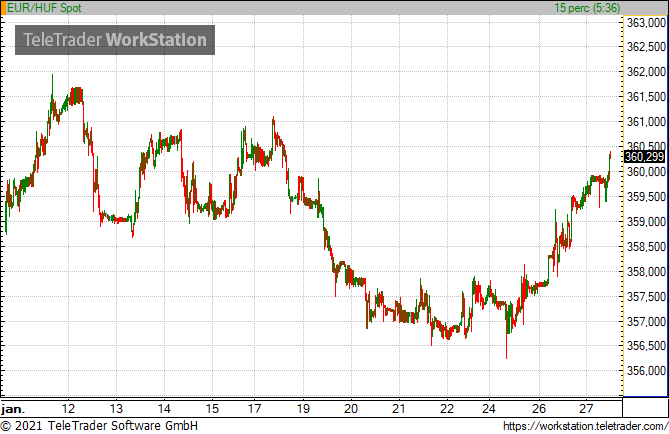Click the 362,000 price axis label
Image resolution: width=669 pixels, height=434 pixels.
coord(646,72)
